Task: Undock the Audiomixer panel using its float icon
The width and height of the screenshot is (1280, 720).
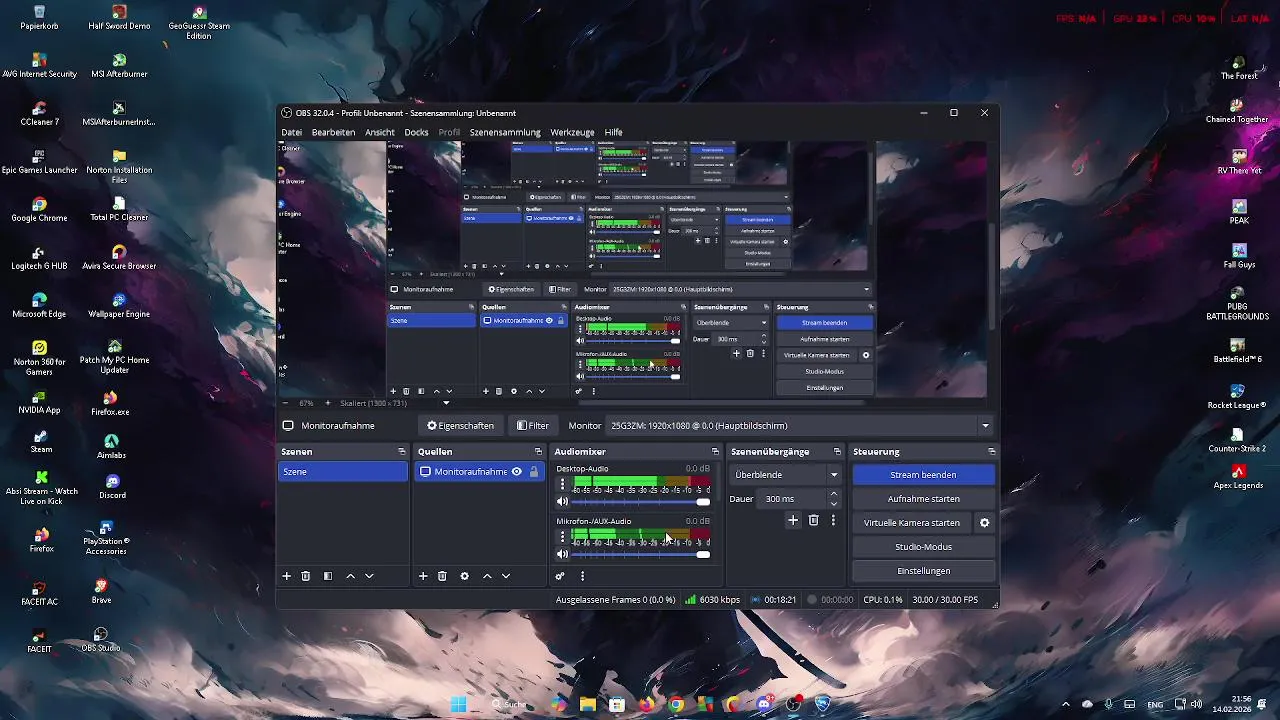Action: click(x=715, y=452)
